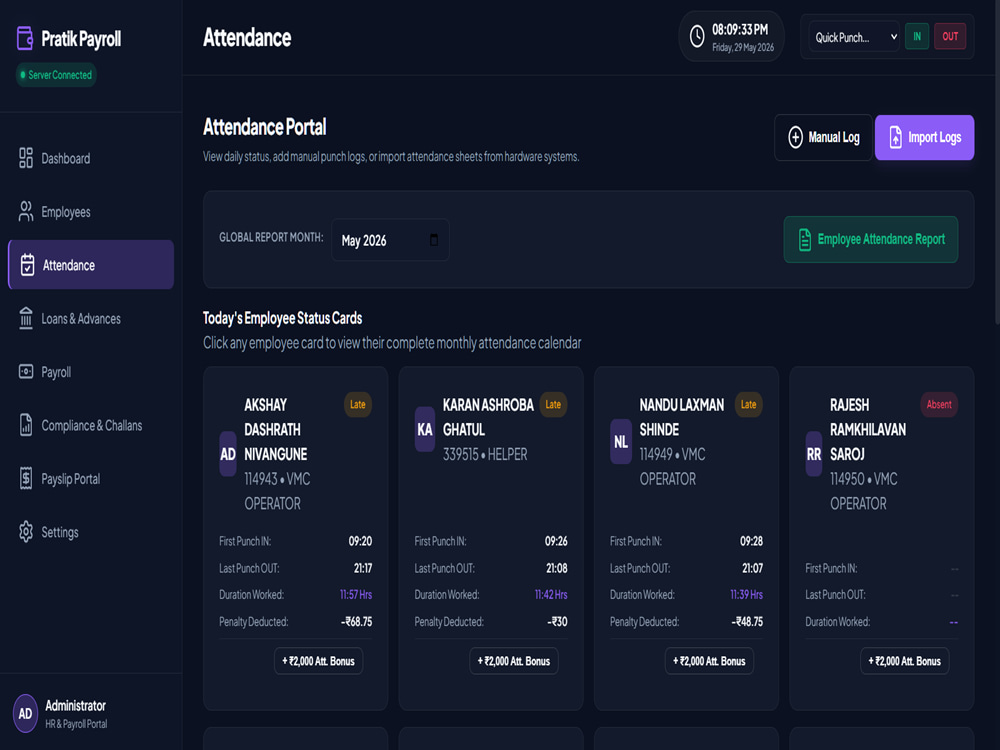Add Att. Bonus for Karan Ghatul
Viewport: 1000px width, 750px height.
514,661
